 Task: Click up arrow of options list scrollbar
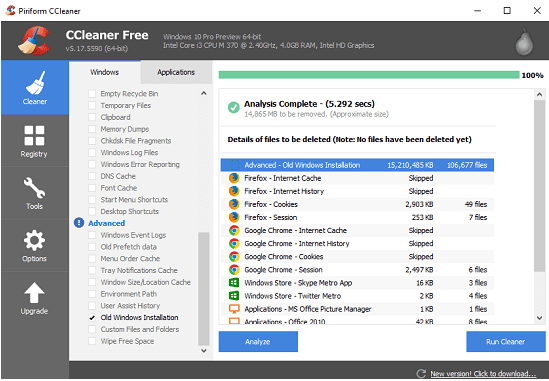click(204, 93)
